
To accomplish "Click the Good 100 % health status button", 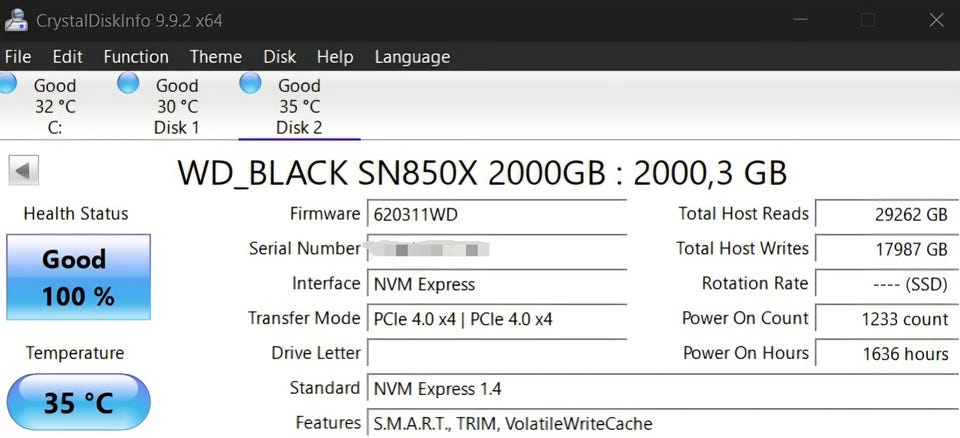I will click(78, 277).
